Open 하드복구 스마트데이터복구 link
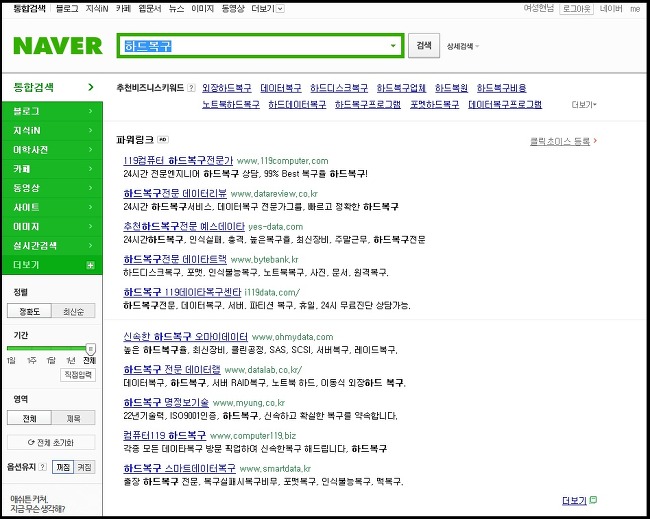The width and height of the screenshot is (650, 519). point(179,468)
